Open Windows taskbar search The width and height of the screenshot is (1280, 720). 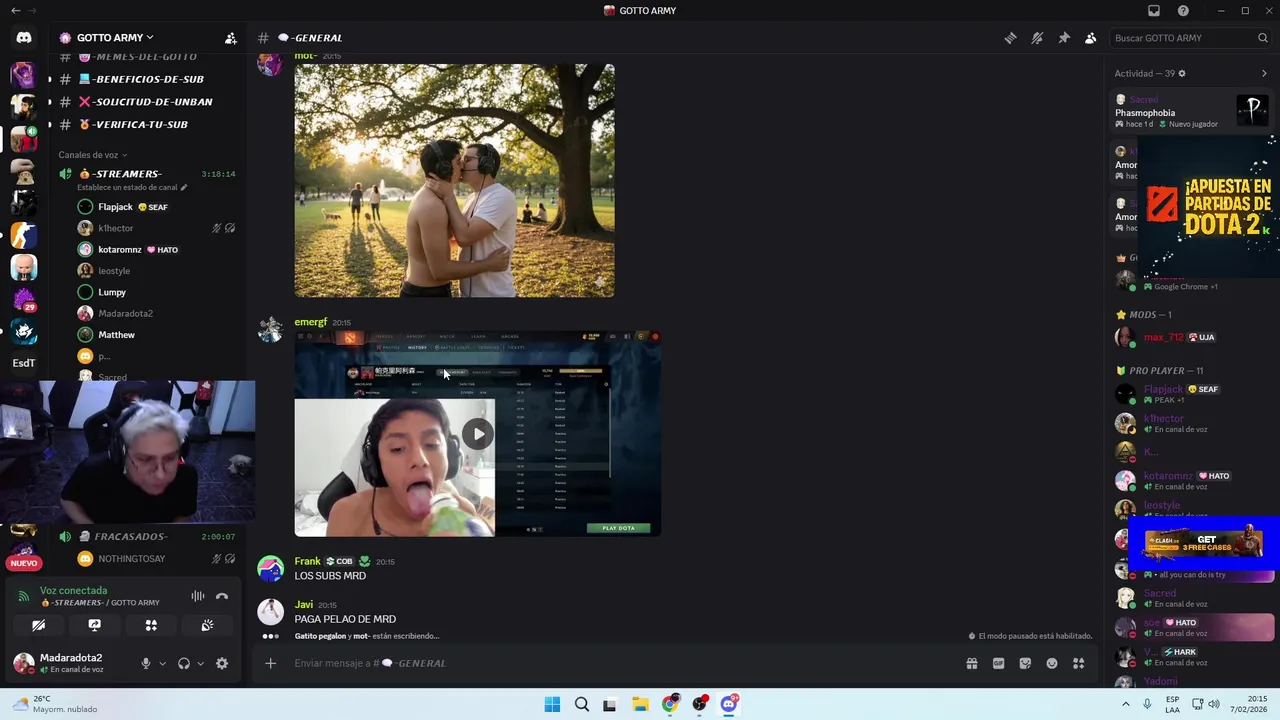coord(581,704)
